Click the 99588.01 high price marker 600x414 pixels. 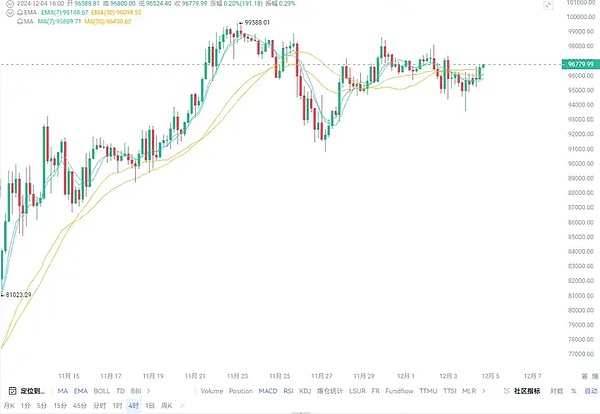(254, 23)
